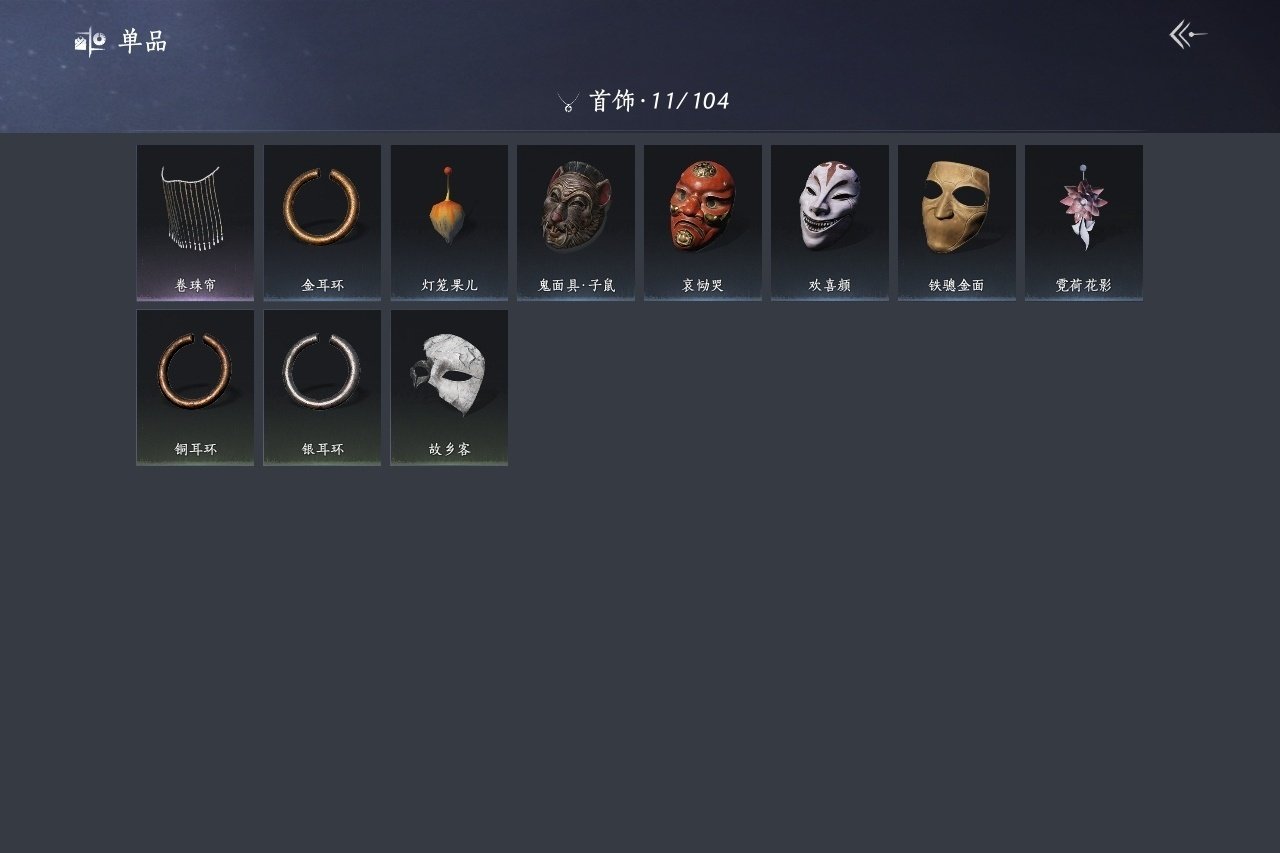Click the 故乡客 name label
Viewport: 1280px width, 853px height.
click(449, 449)
